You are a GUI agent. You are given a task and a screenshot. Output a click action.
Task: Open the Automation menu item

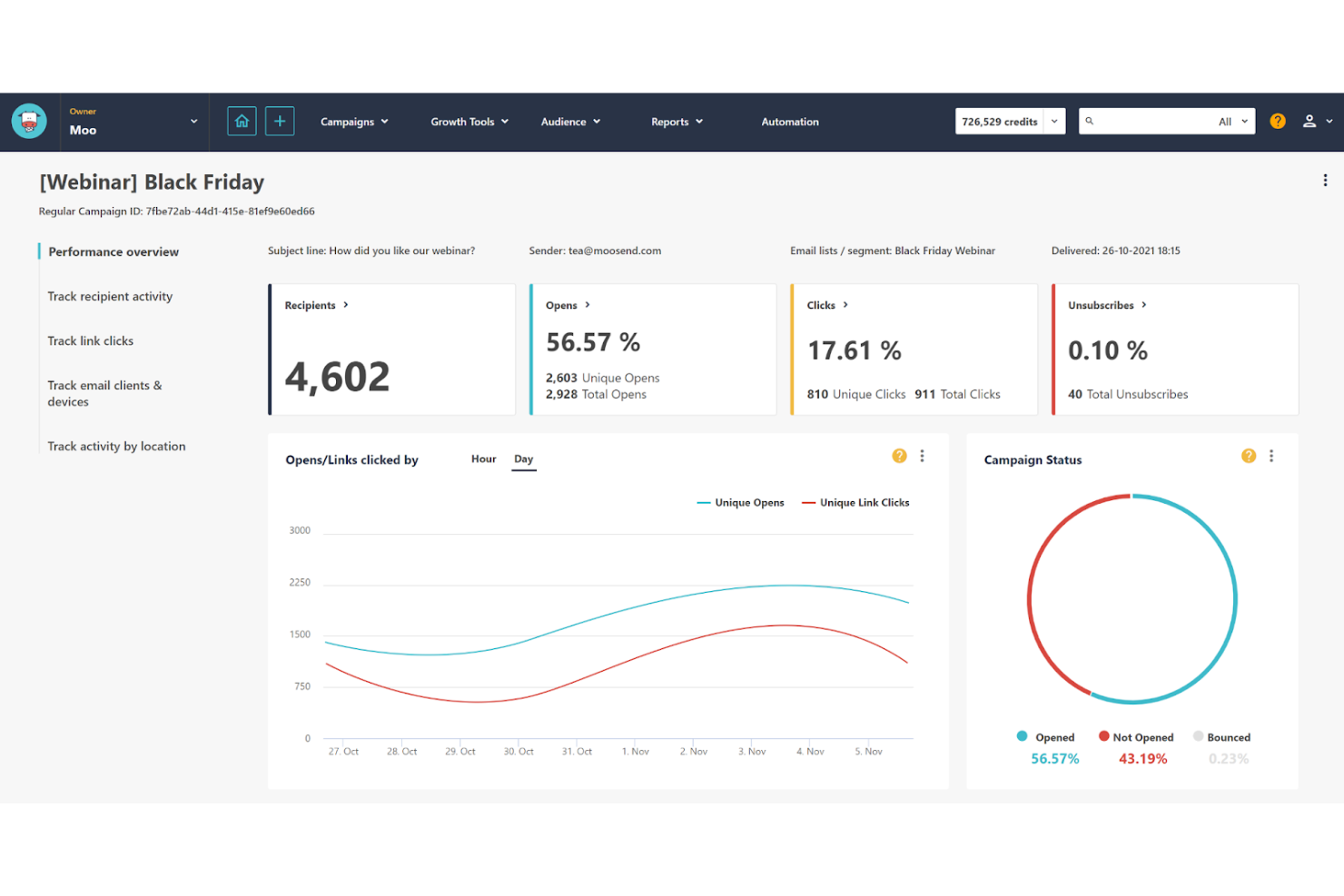click(x=789, y=121)
